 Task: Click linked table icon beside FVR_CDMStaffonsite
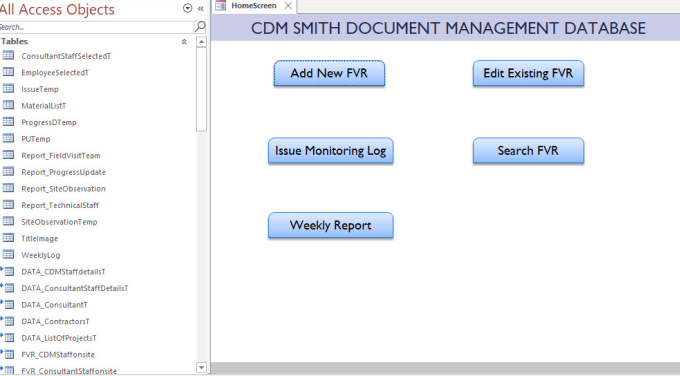pos(7,354)
